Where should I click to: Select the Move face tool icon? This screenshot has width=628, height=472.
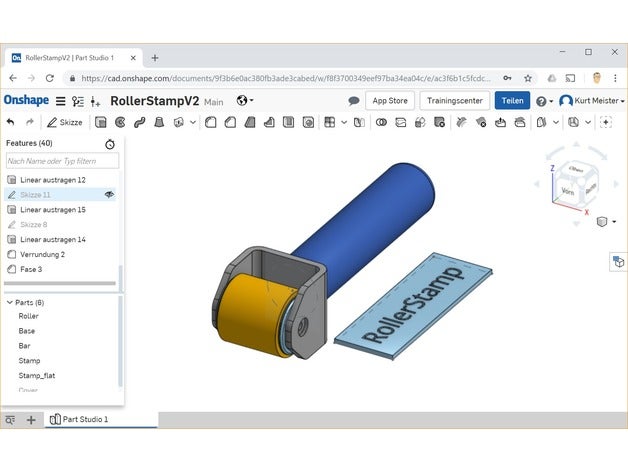[x=500, y=122]
